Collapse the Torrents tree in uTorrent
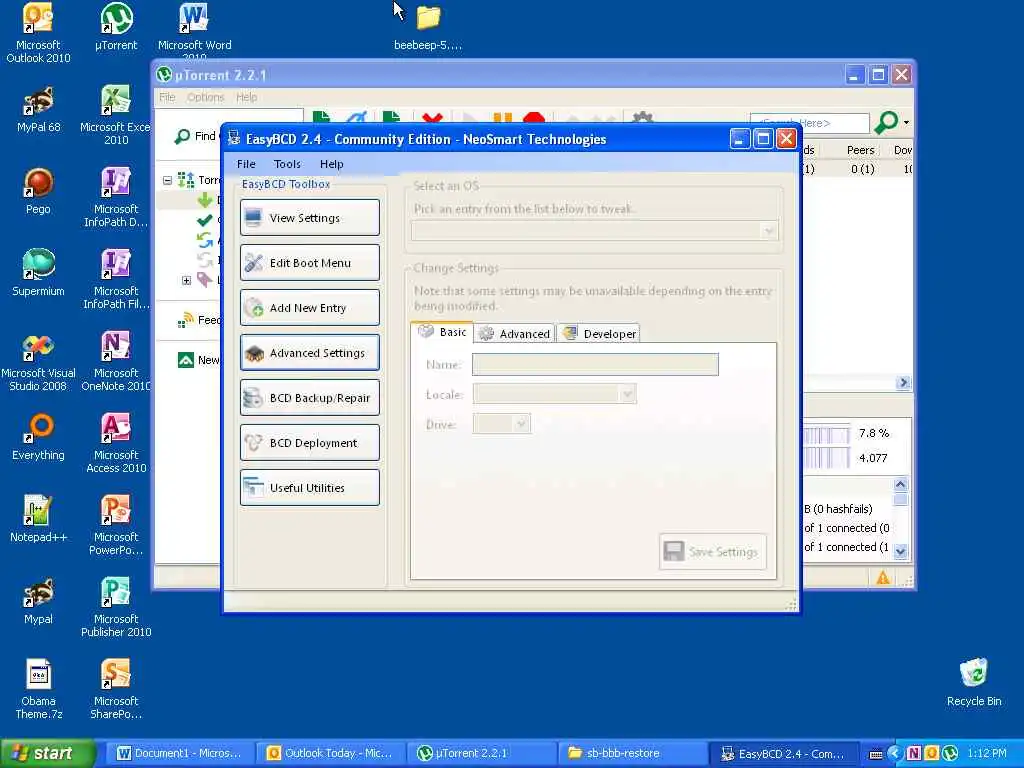 point(168,180)
